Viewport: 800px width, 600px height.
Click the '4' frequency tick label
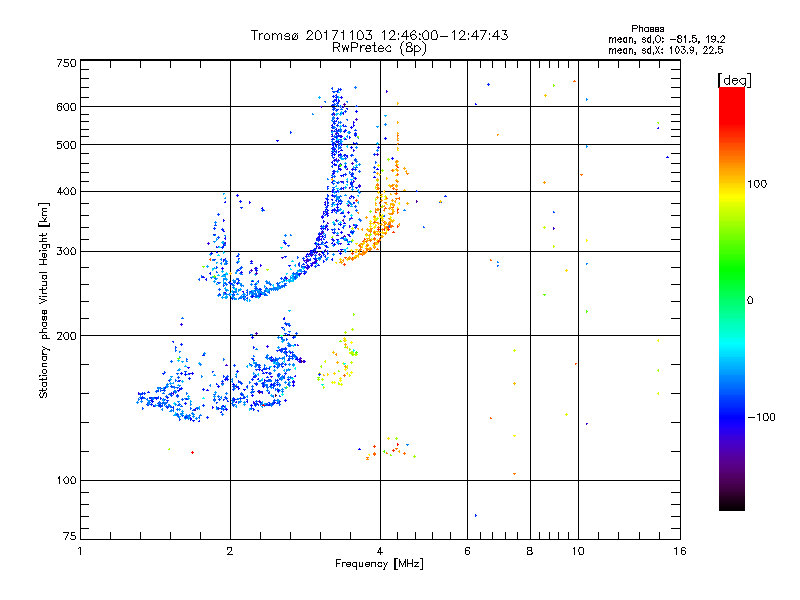(380, 551)
